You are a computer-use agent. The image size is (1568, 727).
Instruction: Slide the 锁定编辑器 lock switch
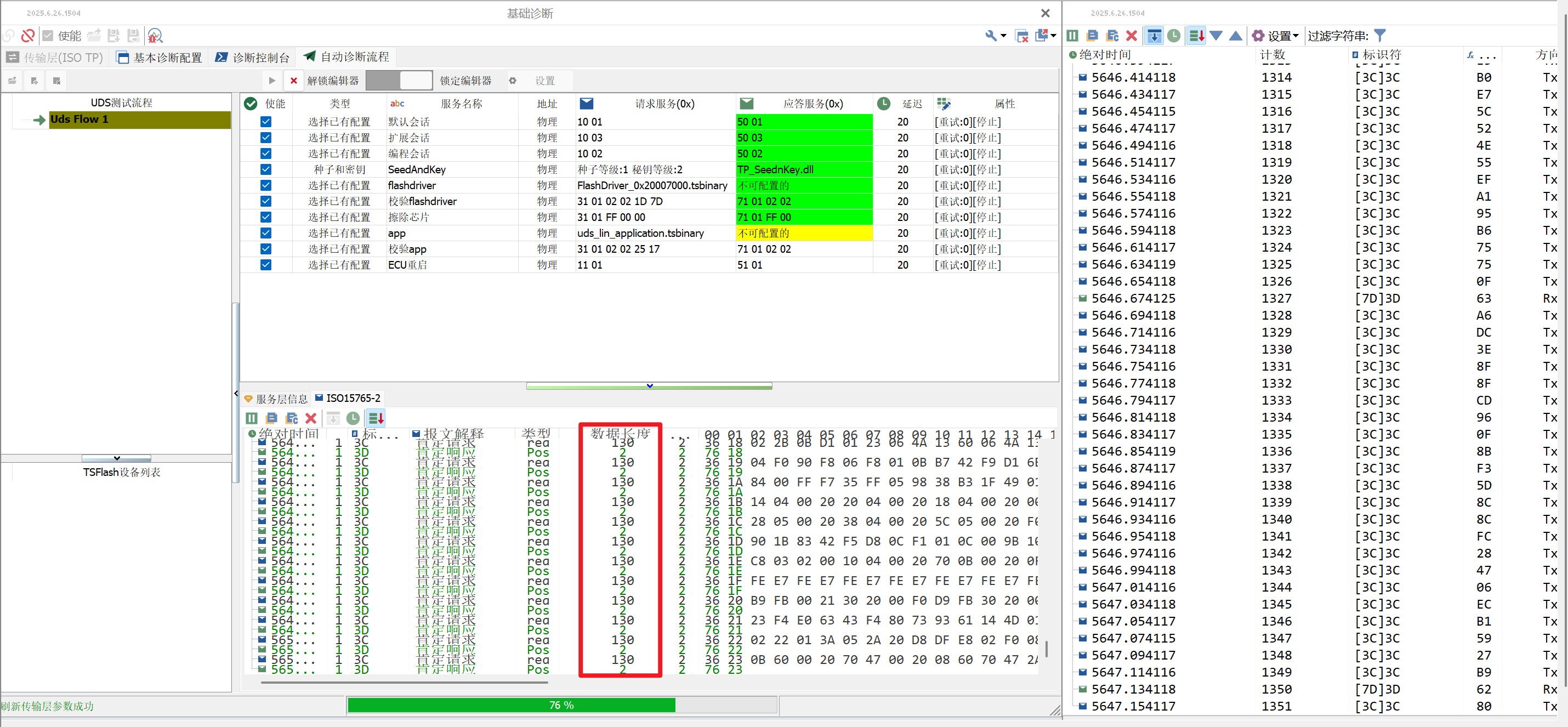(400, 79)
